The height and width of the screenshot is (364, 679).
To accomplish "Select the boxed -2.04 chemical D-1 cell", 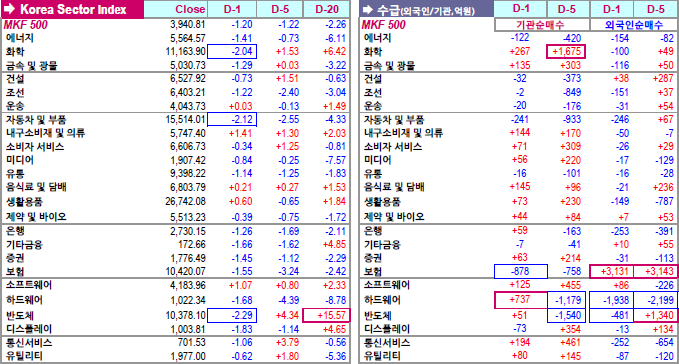I will [x=232, y=52].
